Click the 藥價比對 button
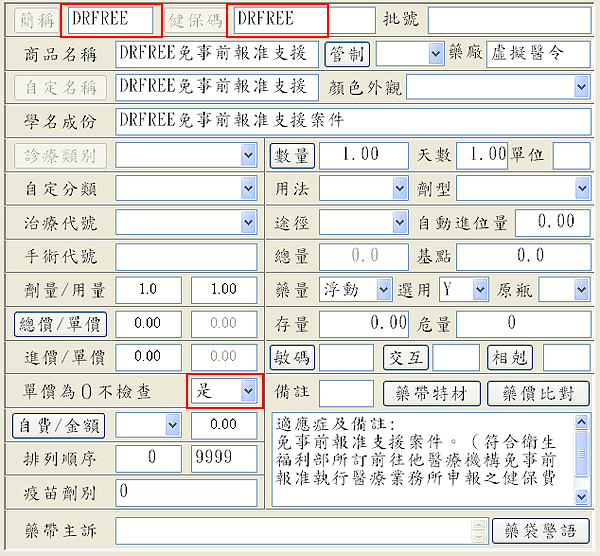600x556 pixels. pyautogui.click(x=538, y=393)
